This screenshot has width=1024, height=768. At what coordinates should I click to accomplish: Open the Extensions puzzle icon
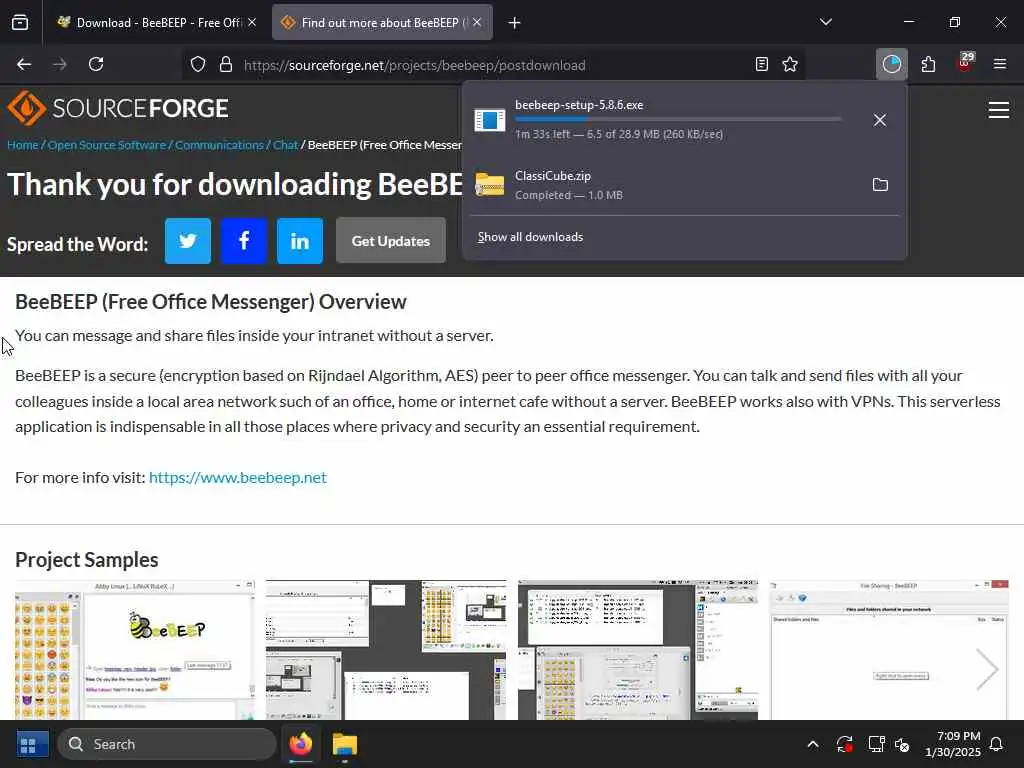click(929, 64)
